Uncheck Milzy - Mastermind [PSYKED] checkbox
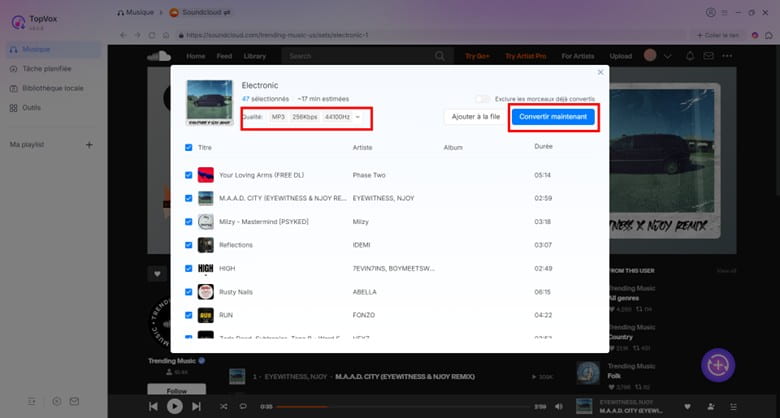This screenshot has width=780, height=418. pyautogui.click(x=189, y=221)
